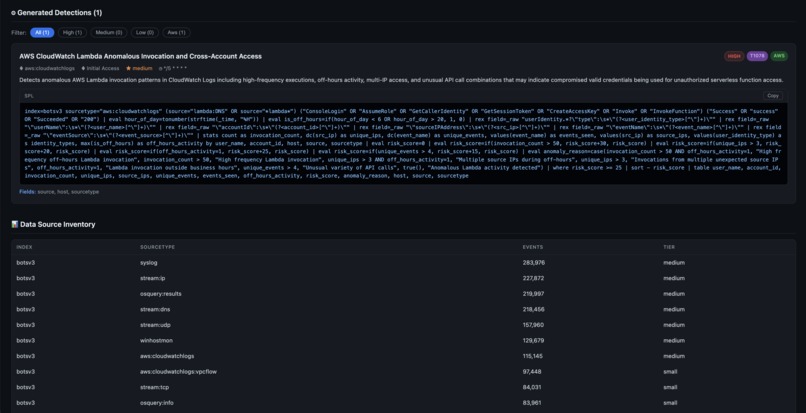Click the small tier in stream:tcp row
This screenshot has width=806, height=413.
670,387
